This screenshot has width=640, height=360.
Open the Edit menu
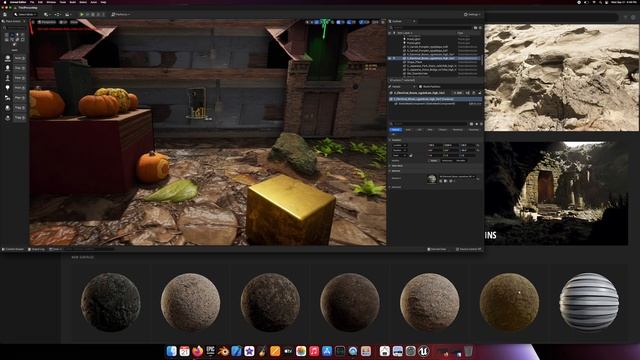40,2
